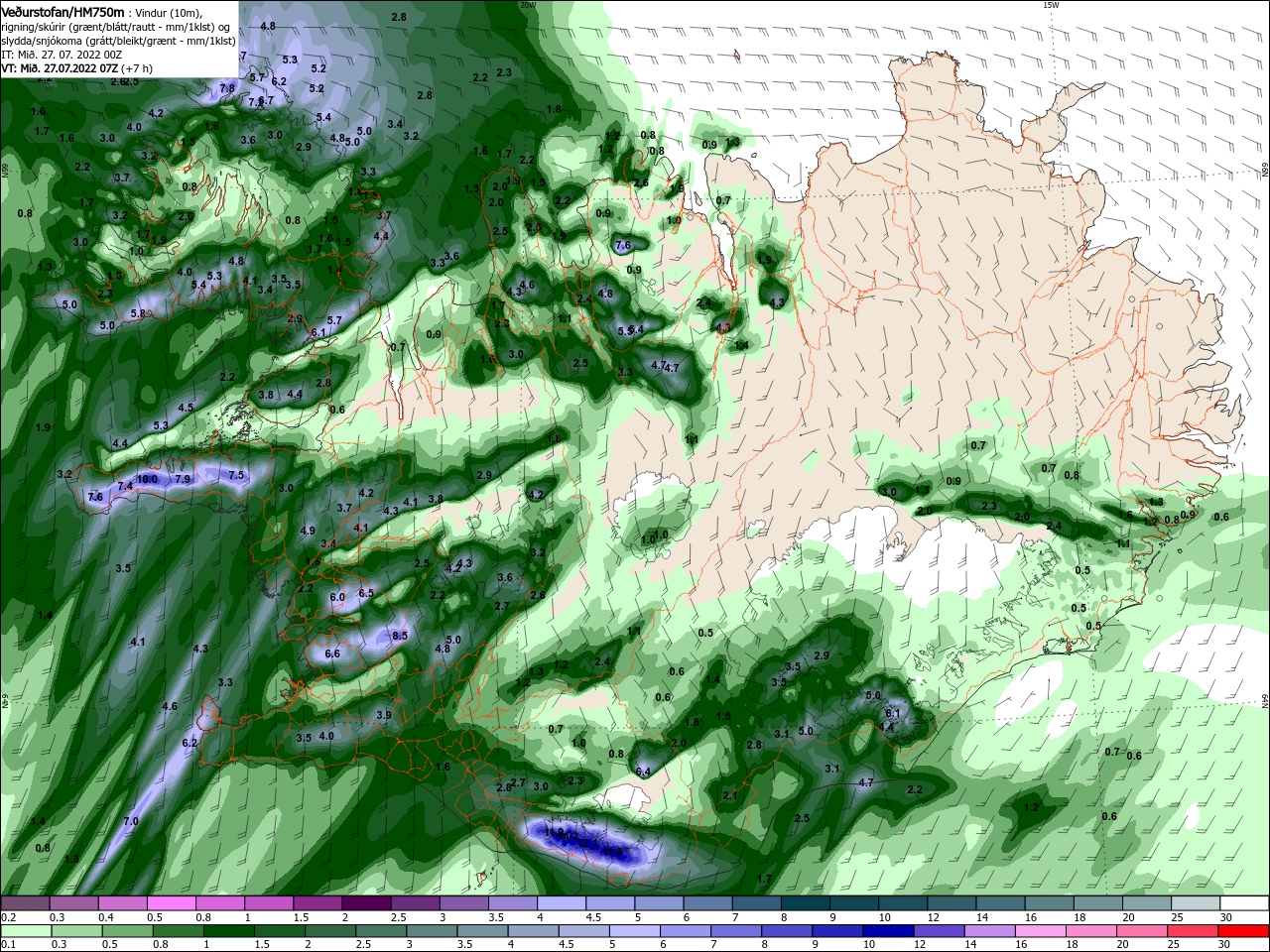Click the 10.0 precipitation value on the map
Viewport: 1270px width, 952px height.
click(147, 479)
